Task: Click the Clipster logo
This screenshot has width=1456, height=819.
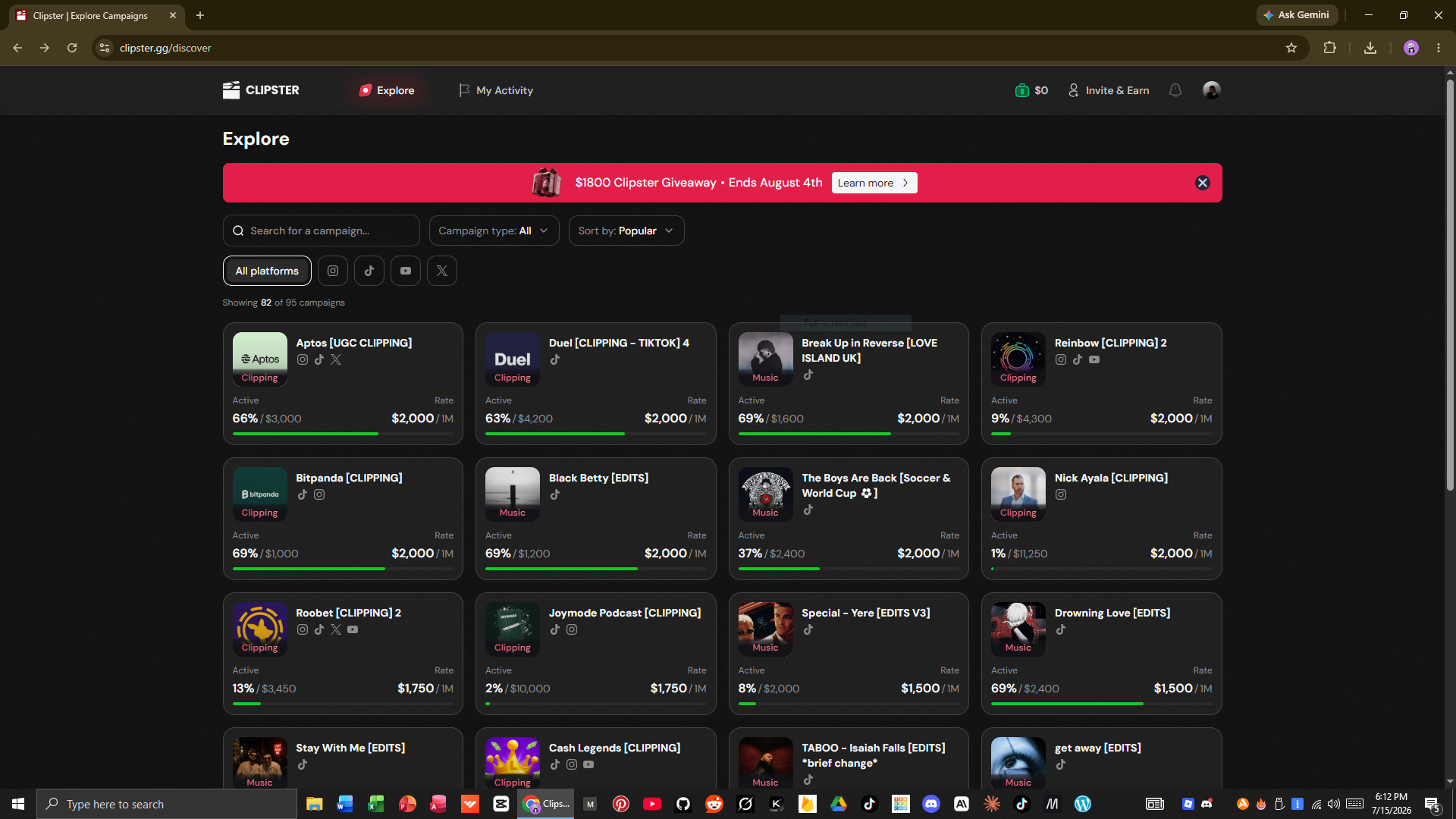Action: pyautogui.click(x=261, y=90)
